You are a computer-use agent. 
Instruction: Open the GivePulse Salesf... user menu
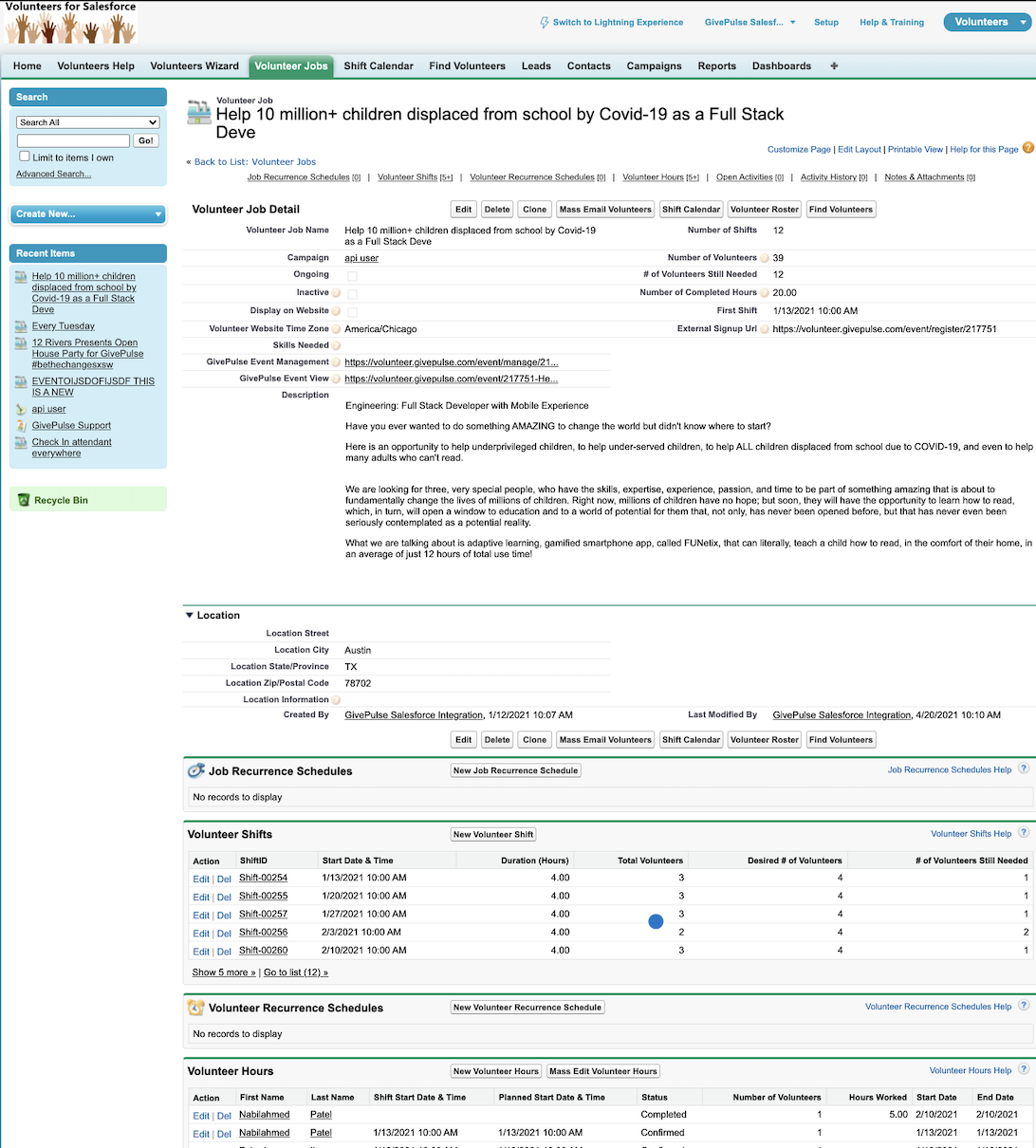coord(750,22)
